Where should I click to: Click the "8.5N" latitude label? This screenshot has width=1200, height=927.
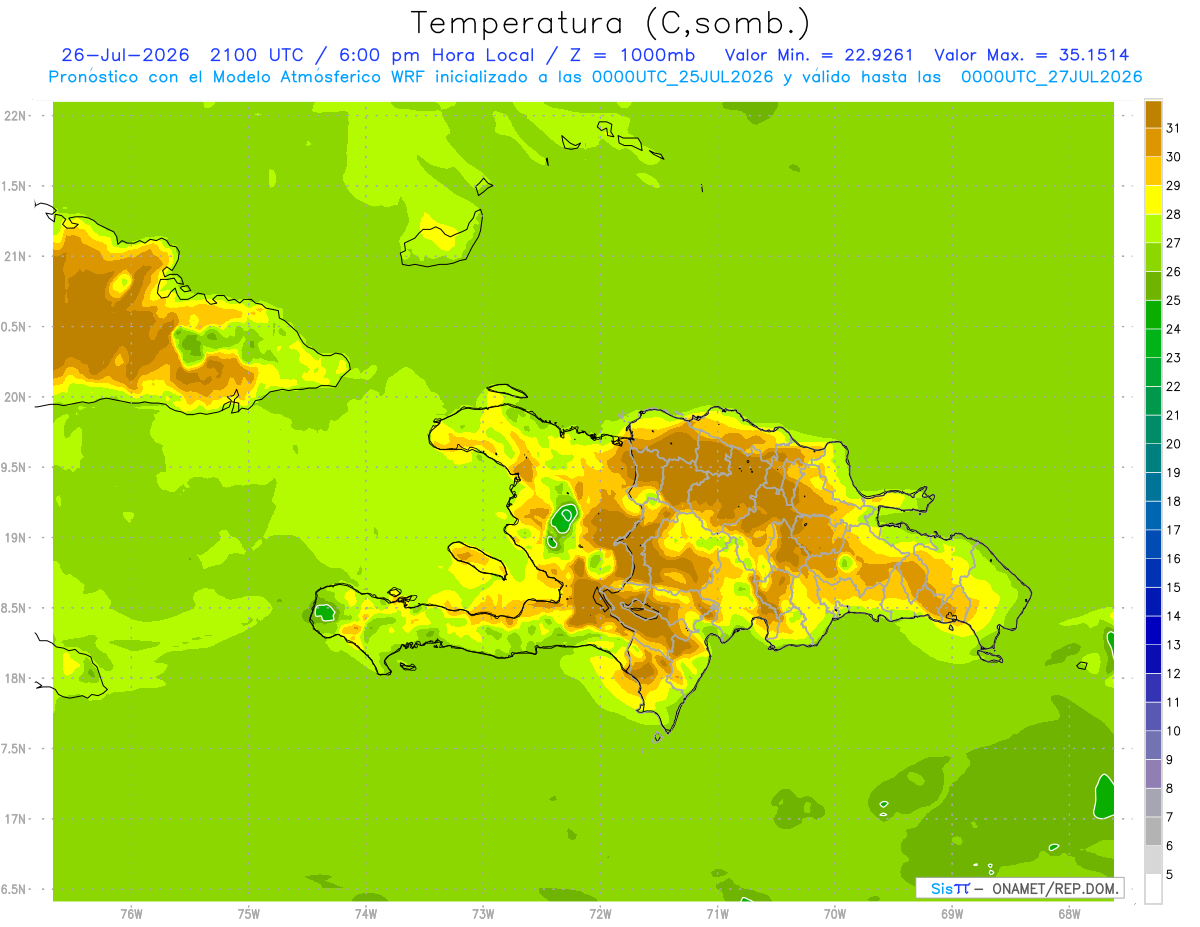(x=15, y=608)
